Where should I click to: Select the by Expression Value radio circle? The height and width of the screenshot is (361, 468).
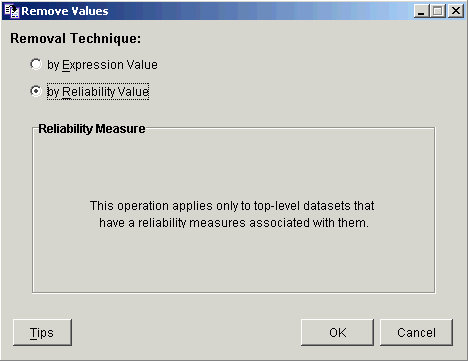36,64
